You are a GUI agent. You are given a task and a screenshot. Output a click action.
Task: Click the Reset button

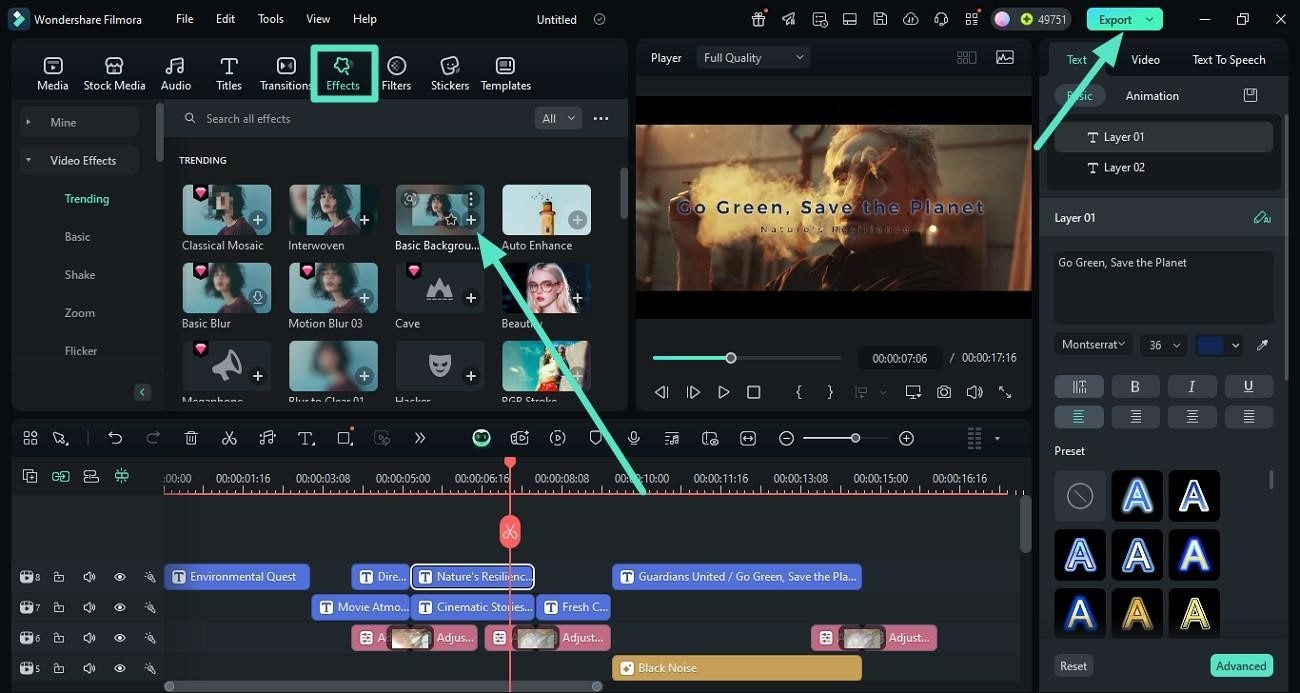(1074, 666)
